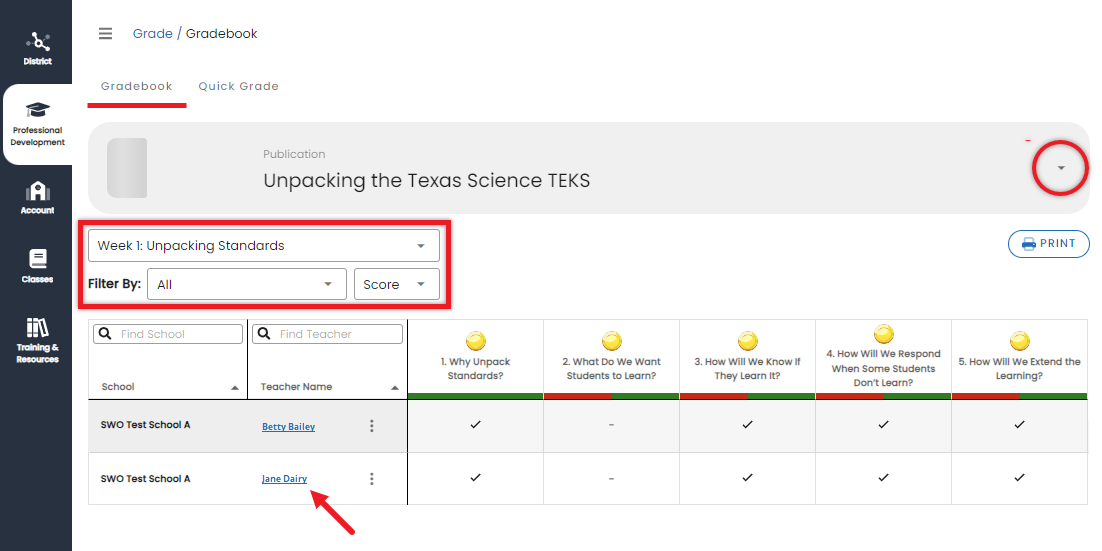Switch to the Quick Grade tab

[x=238, y=86]
